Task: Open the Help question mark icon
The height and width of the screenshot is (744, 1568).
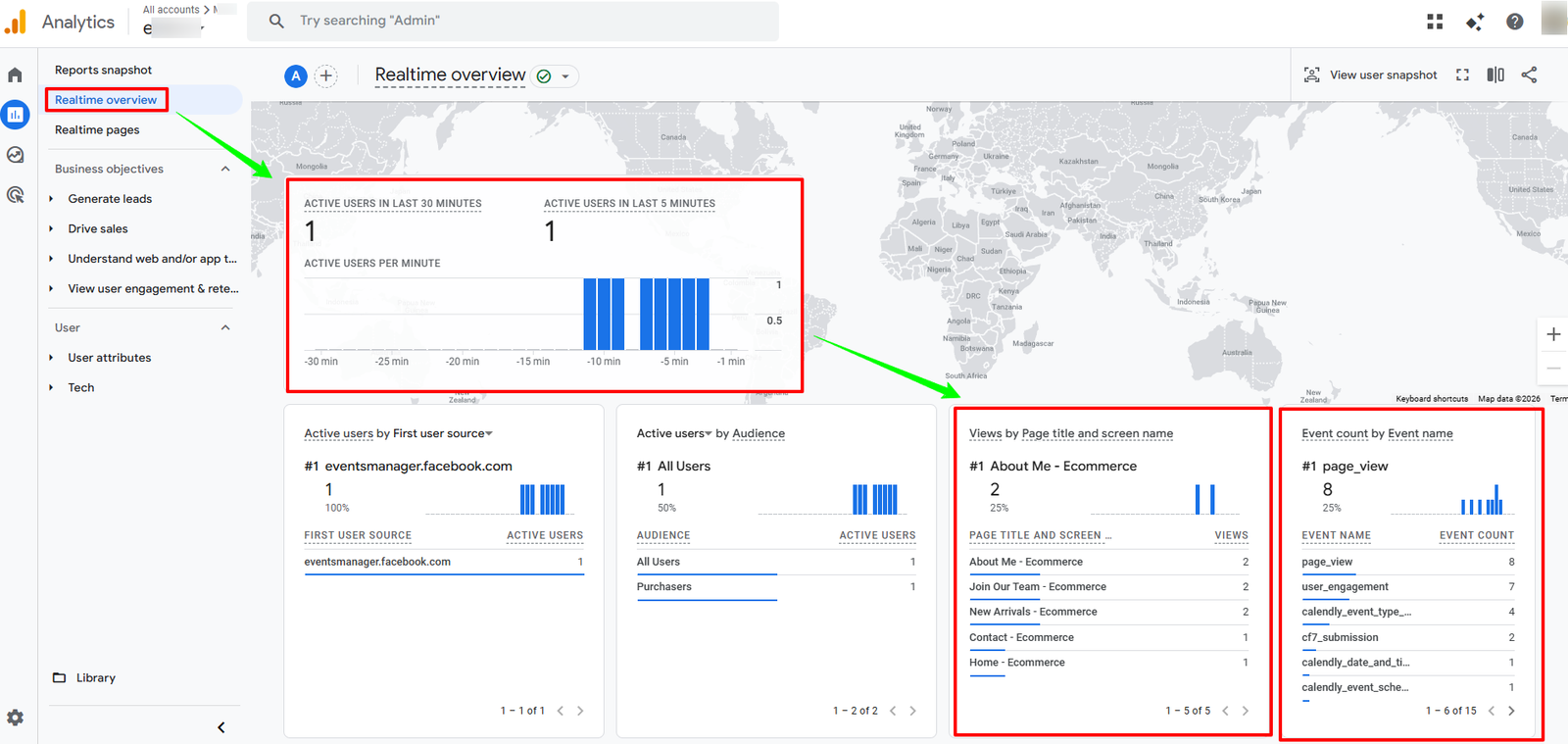Action: (x=1515, y=22)
